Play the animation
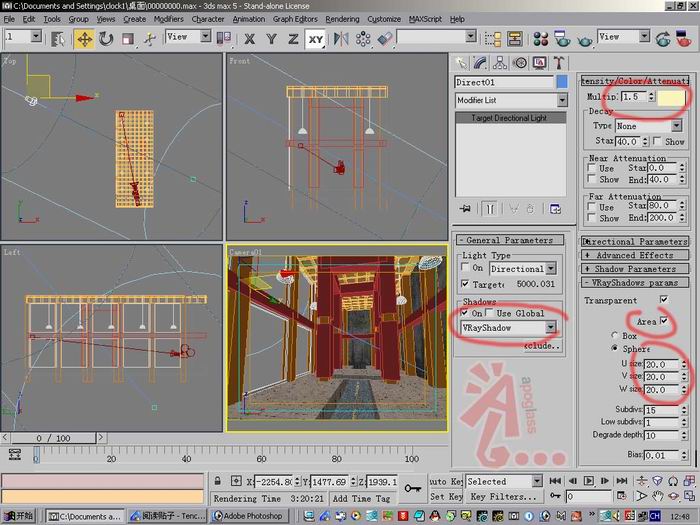Screen dimensions: 700x525 coord(589,481)
